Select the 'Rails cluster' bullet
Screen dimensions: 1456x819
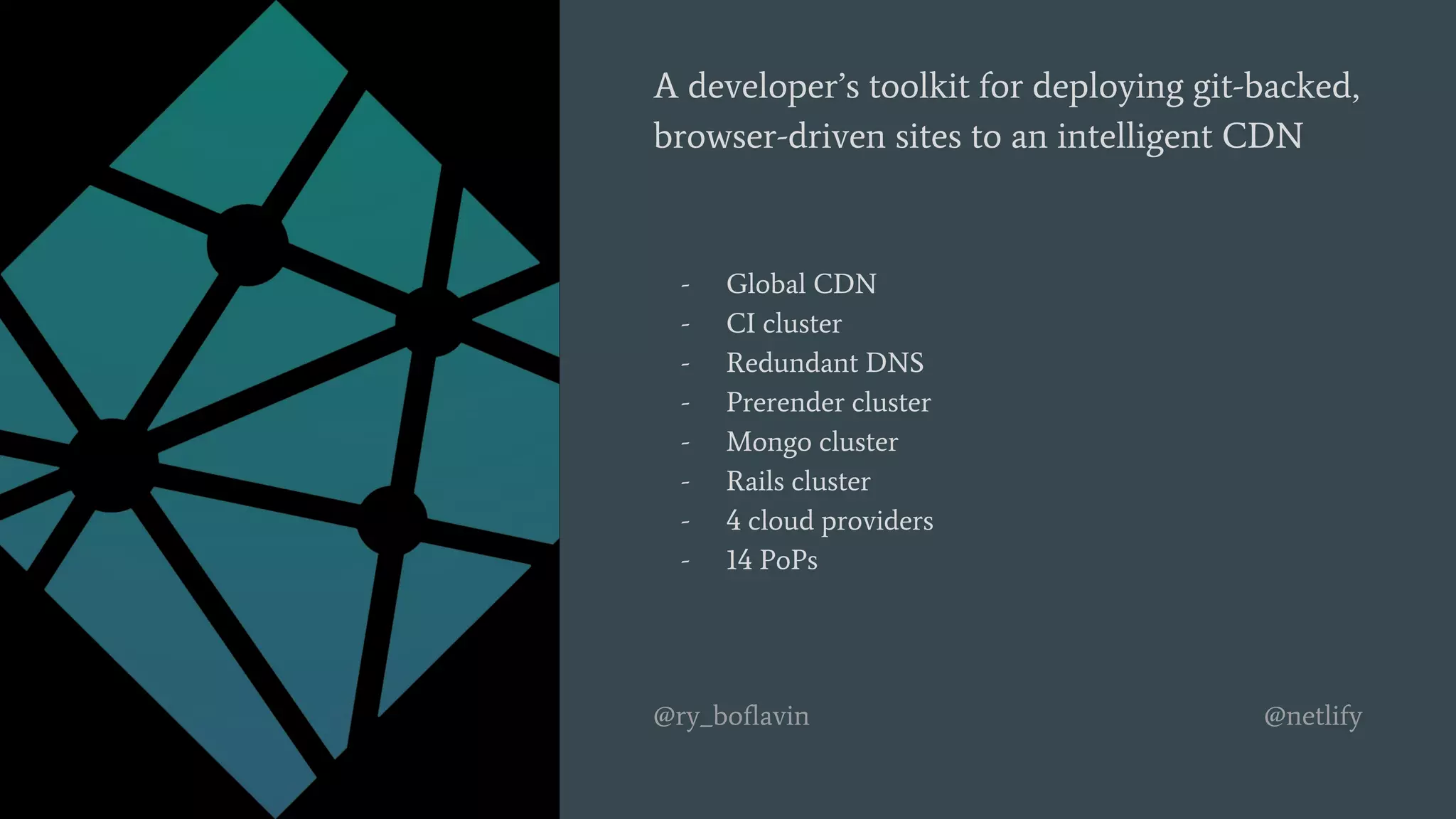pos(798,481)
